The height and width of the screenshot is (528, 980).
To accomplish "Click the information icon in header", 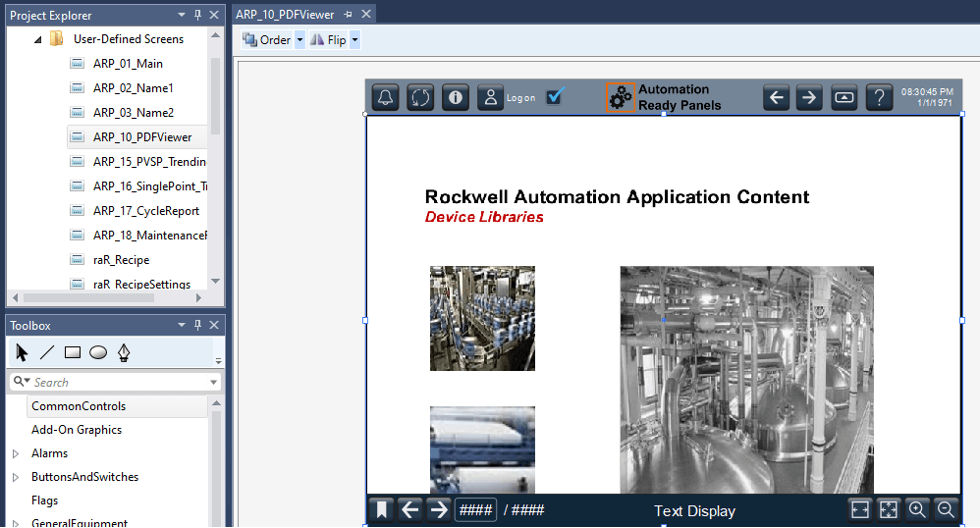I will coord(456,97).
